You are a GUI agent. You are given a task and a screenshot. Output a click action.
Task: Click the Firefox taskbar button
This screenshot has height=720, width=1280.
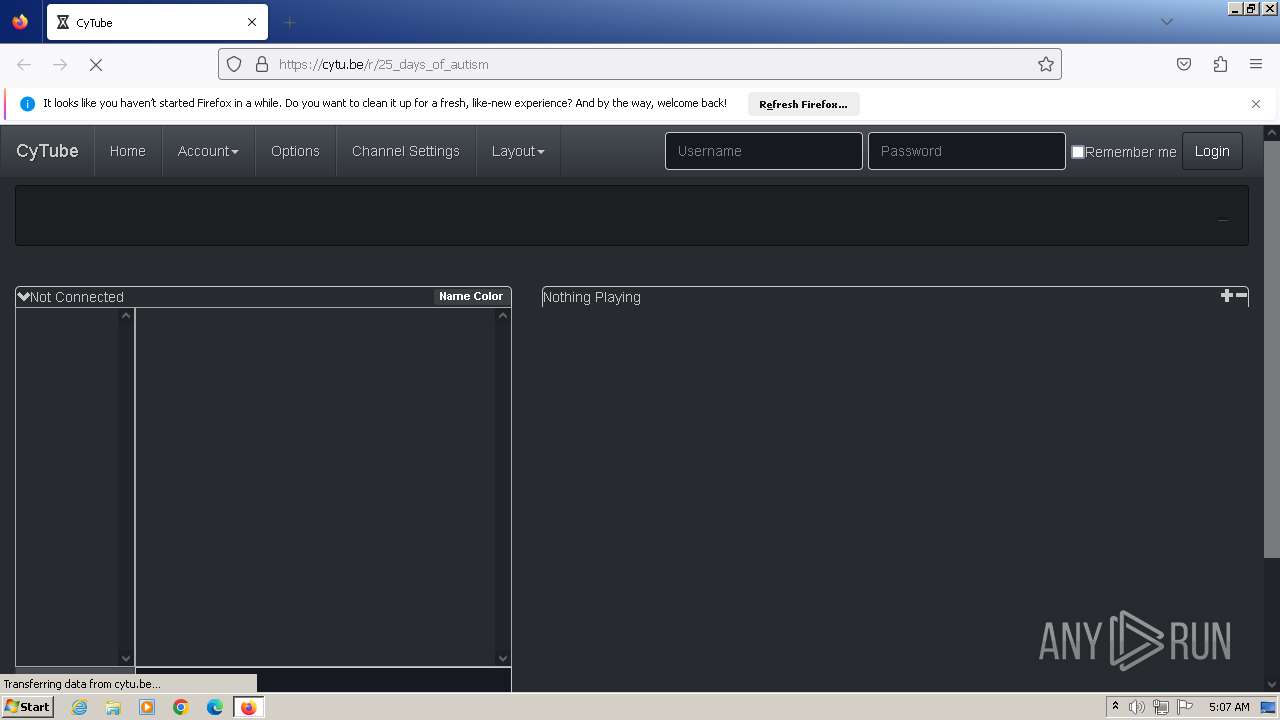click(249, 707)
